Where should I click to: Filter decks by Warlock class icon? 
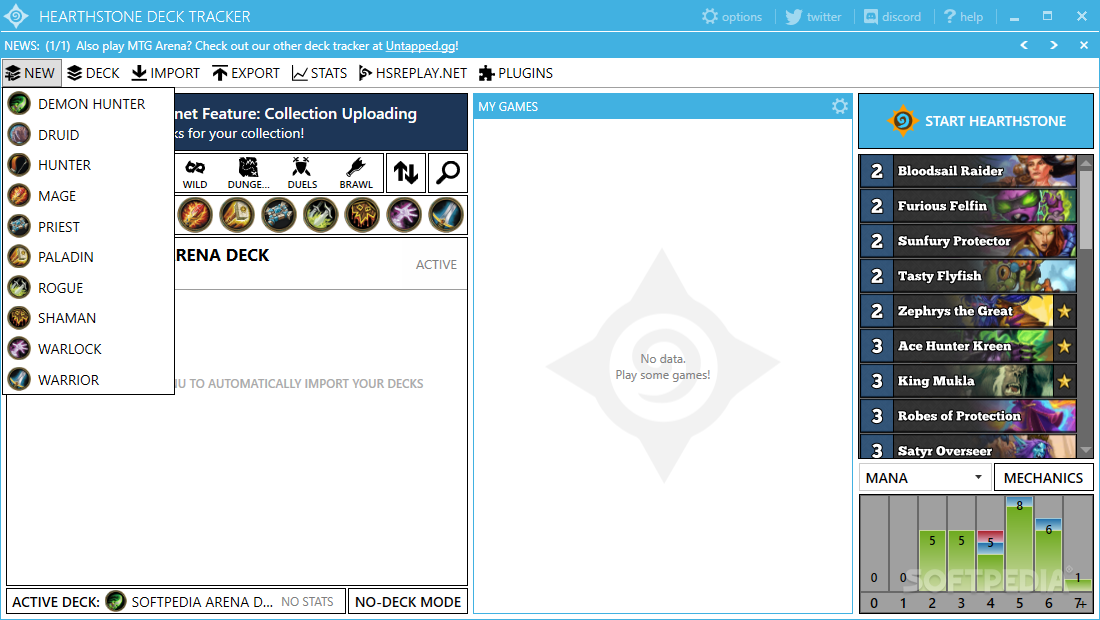coord(404,215)
